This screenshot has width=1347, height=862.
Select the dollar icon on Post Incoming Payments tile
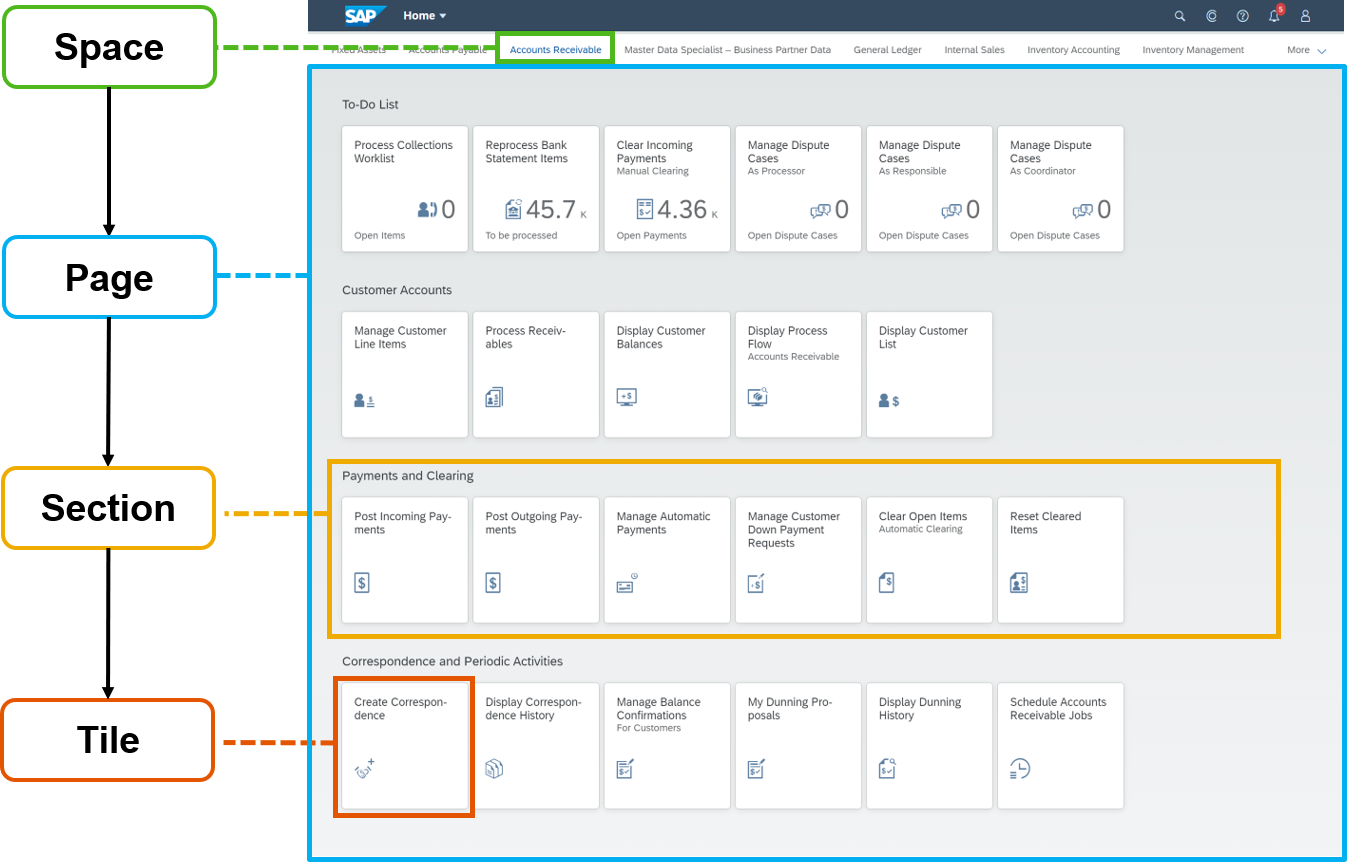[361, 581]
